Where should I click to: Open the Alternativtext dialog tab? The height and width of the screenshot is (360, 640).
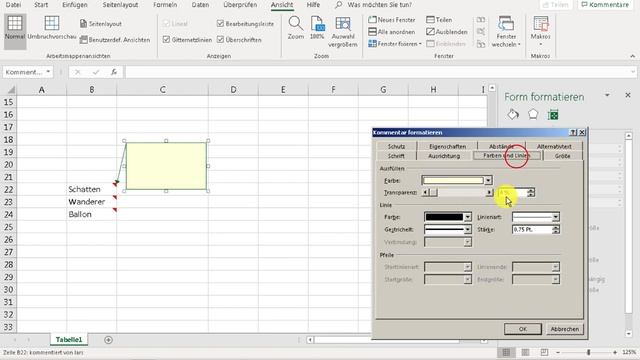[554, 146]
